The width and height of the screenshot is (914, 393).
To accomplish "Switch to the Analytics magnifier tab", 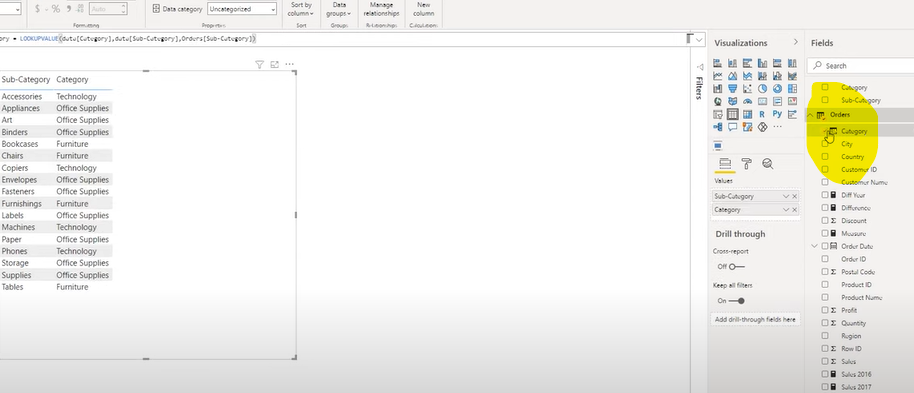I will tap(768, 164).
